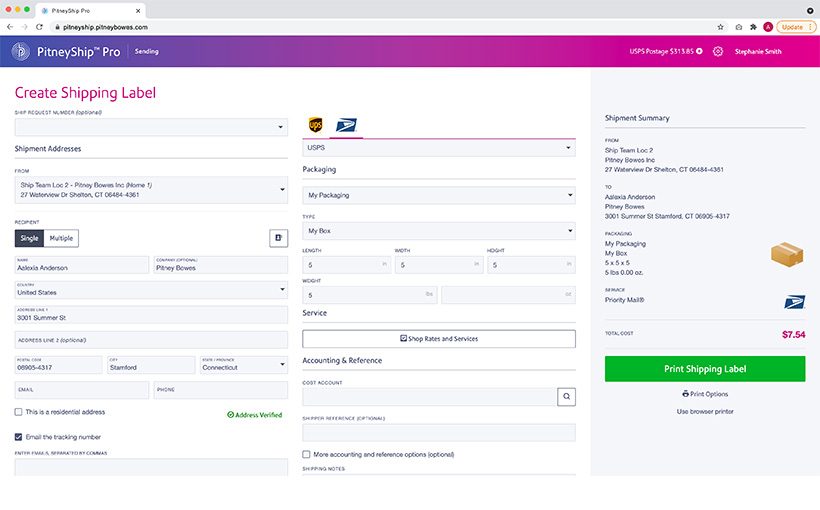Click the City field showing Stamford
The width and height of the screenshot is (820, 510).
(151, 365)
